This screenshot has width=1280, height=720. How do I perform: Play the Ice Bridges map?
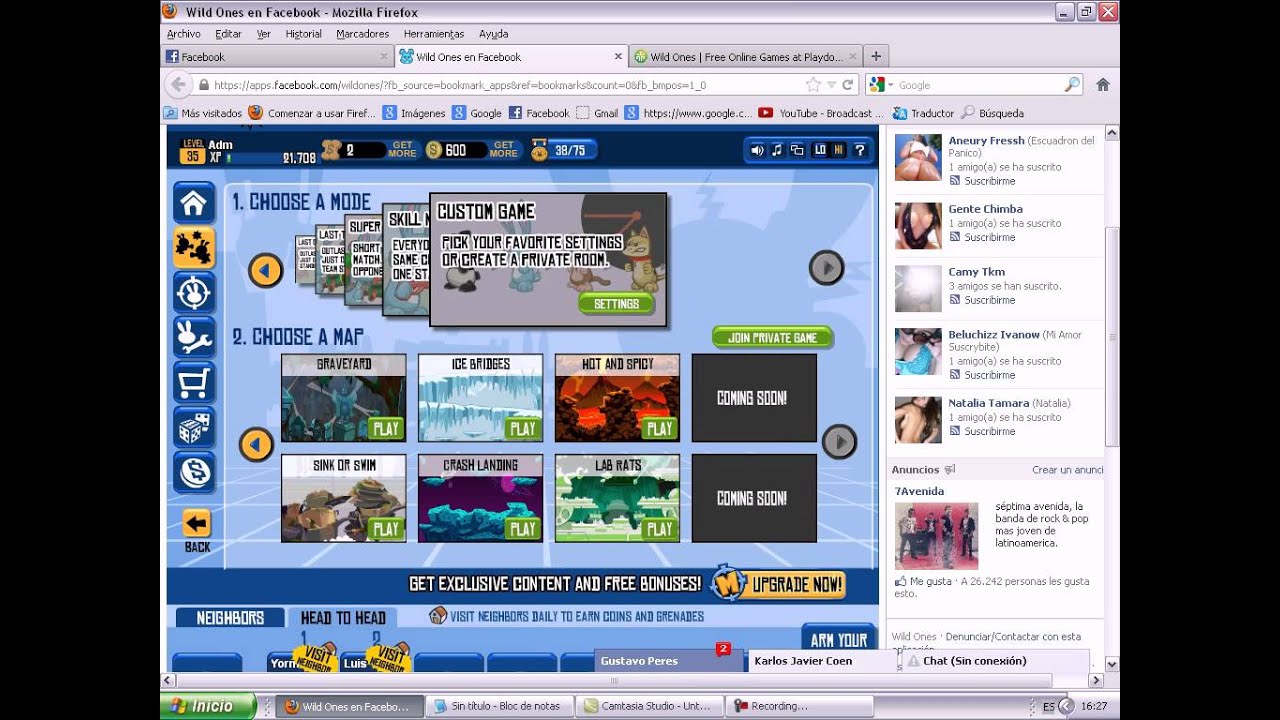click(x=523, y=429)
